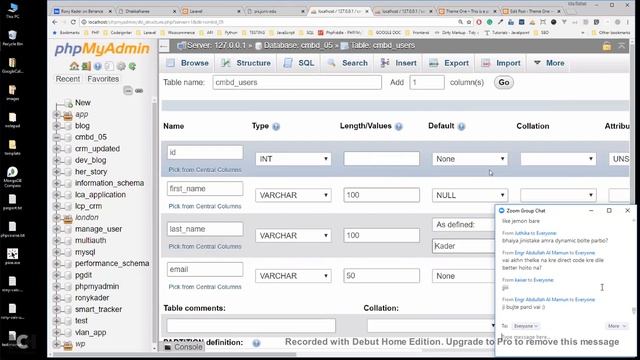Screen dimensions: 640x360
Task: Open Structure tab
Action: [245, 63]
